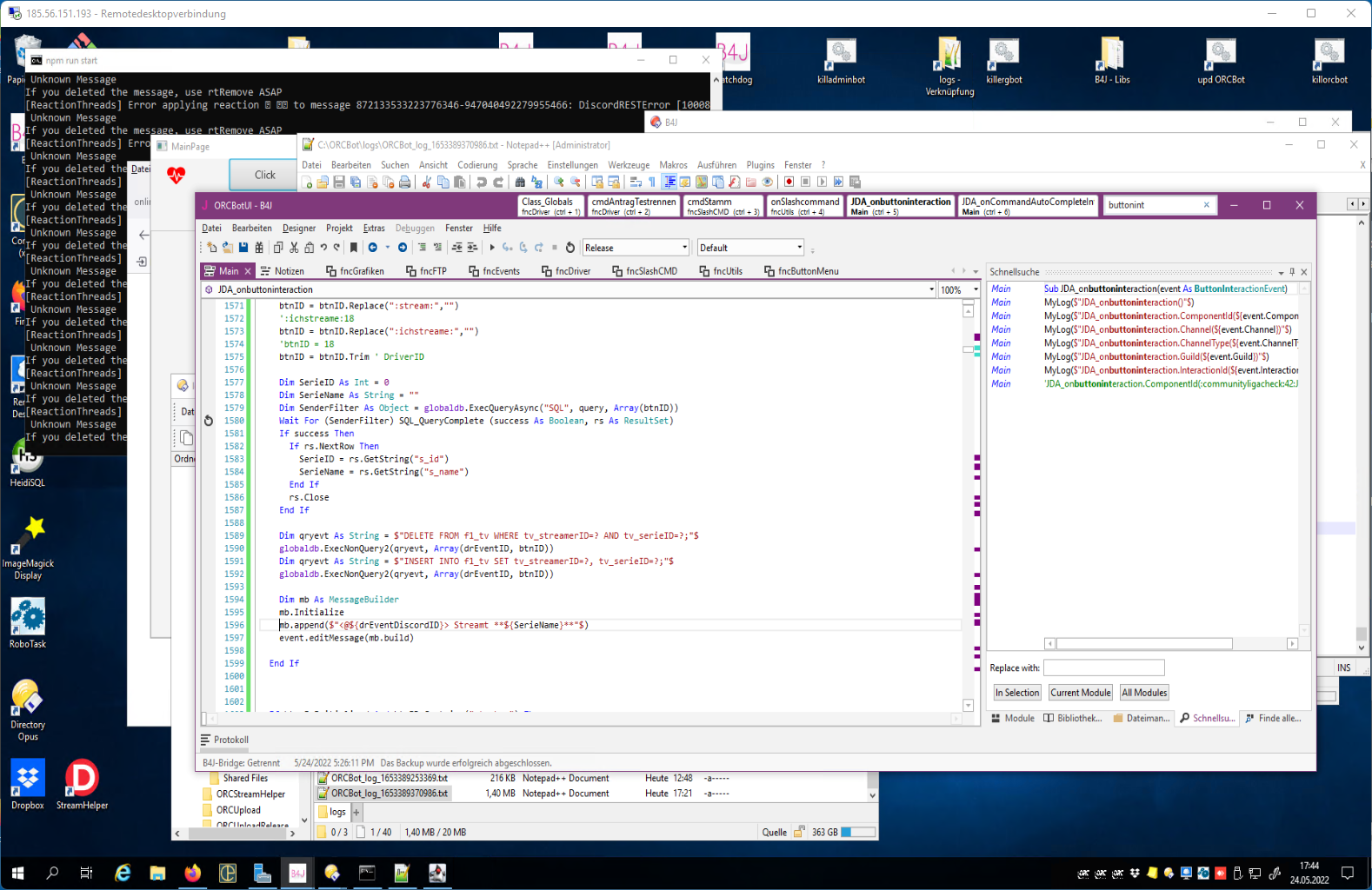This screenshot has width=1372, height=890.
Task: Expand the JDA_onbuttoninteraction sub selector dropdown
Action: point(931,289)
